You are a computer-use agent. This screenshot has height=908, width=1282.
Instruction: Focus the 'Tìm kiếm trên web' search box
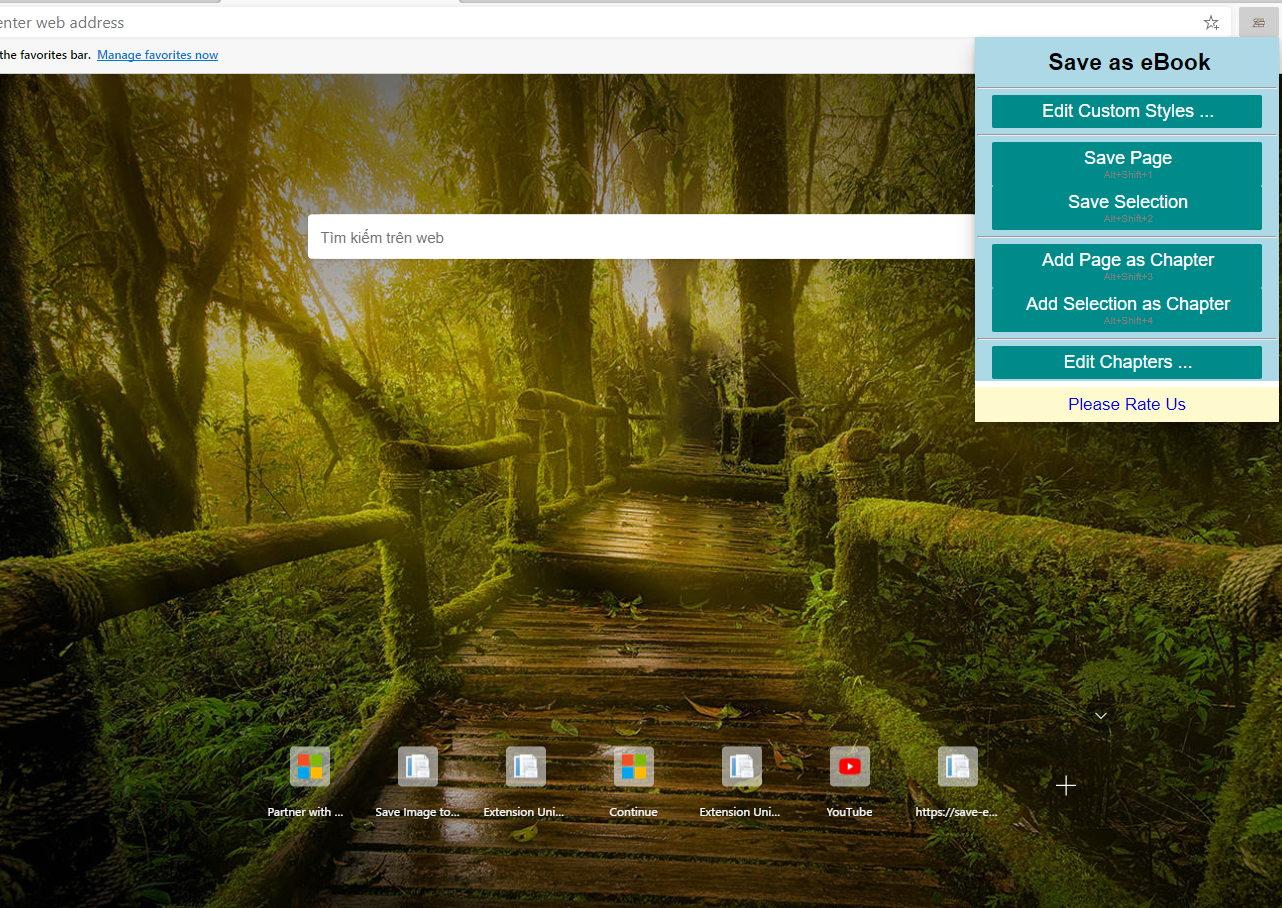(640, 237)
